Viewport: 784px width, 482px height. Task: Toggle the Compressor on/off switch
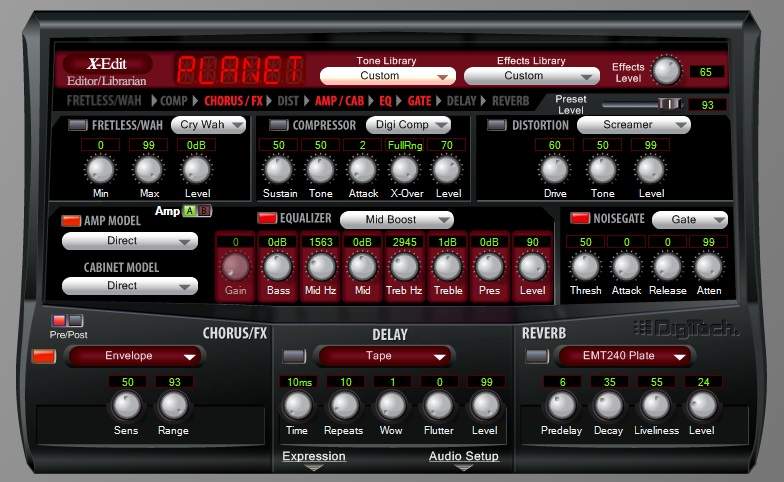point(278,125)
